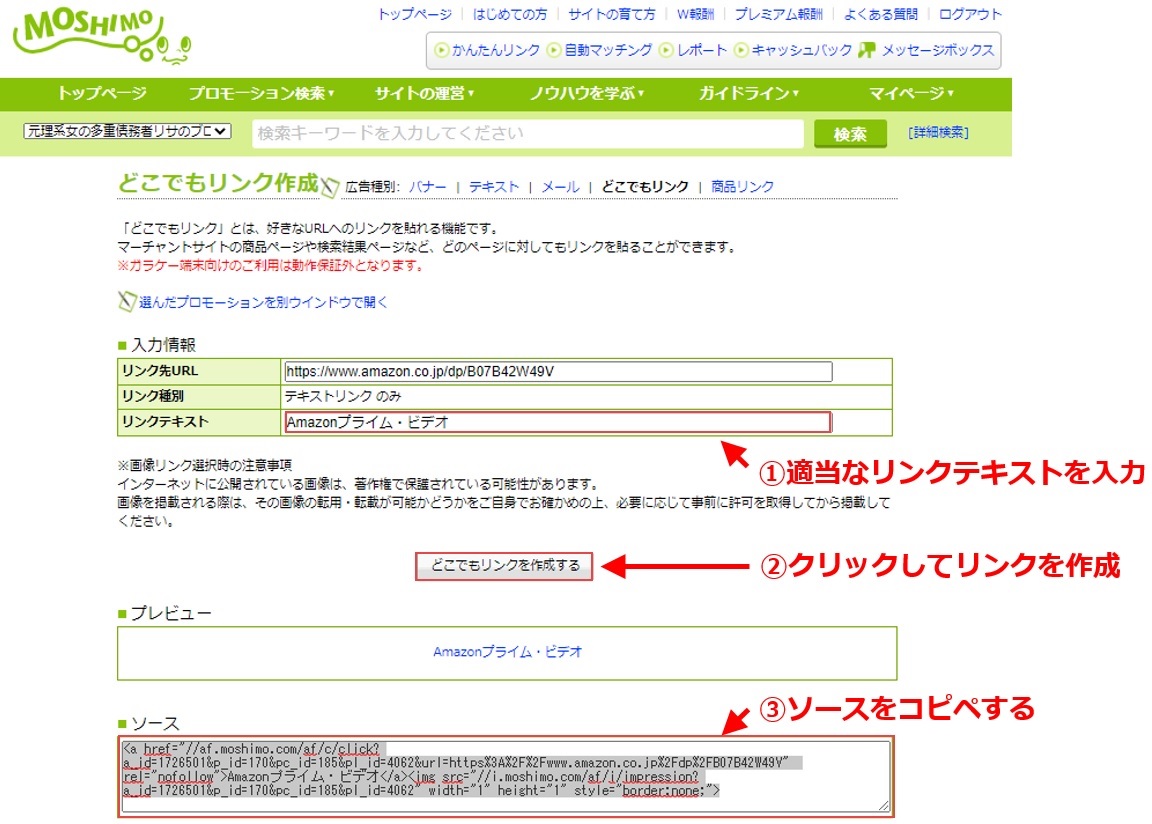The image size is (1152, 824).
Task: Click the リンク先URL input field
Action: 558,372
